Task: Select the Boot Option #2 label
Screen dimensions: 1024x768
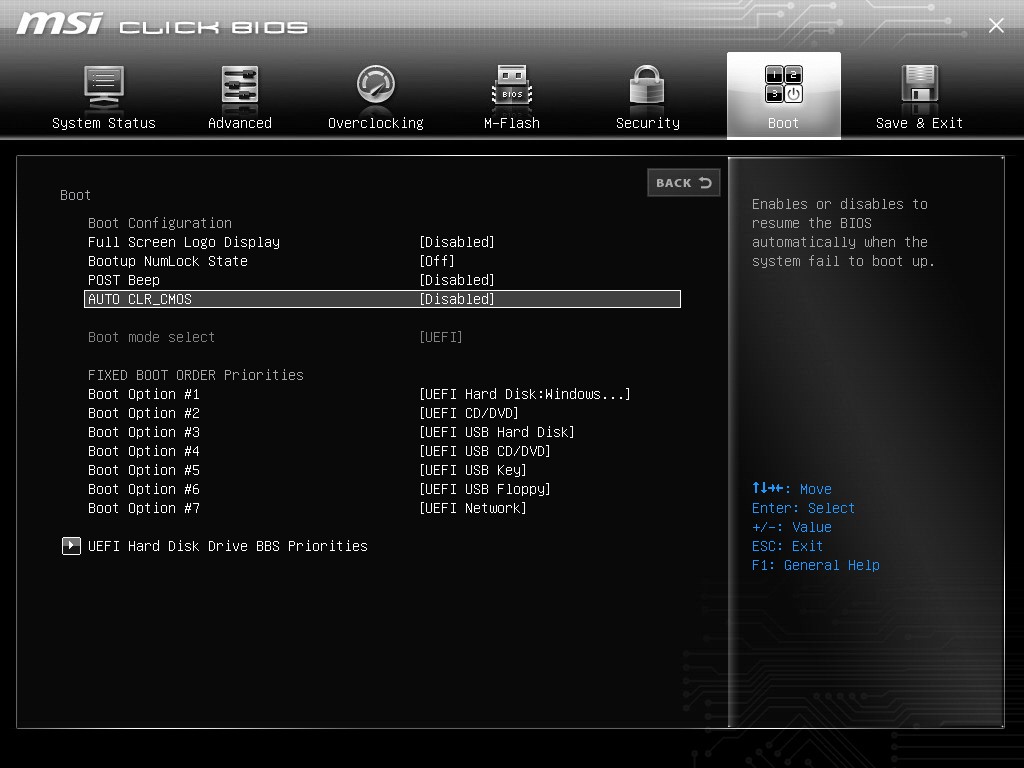Action: pyautogui.click(x=144, y=413)
